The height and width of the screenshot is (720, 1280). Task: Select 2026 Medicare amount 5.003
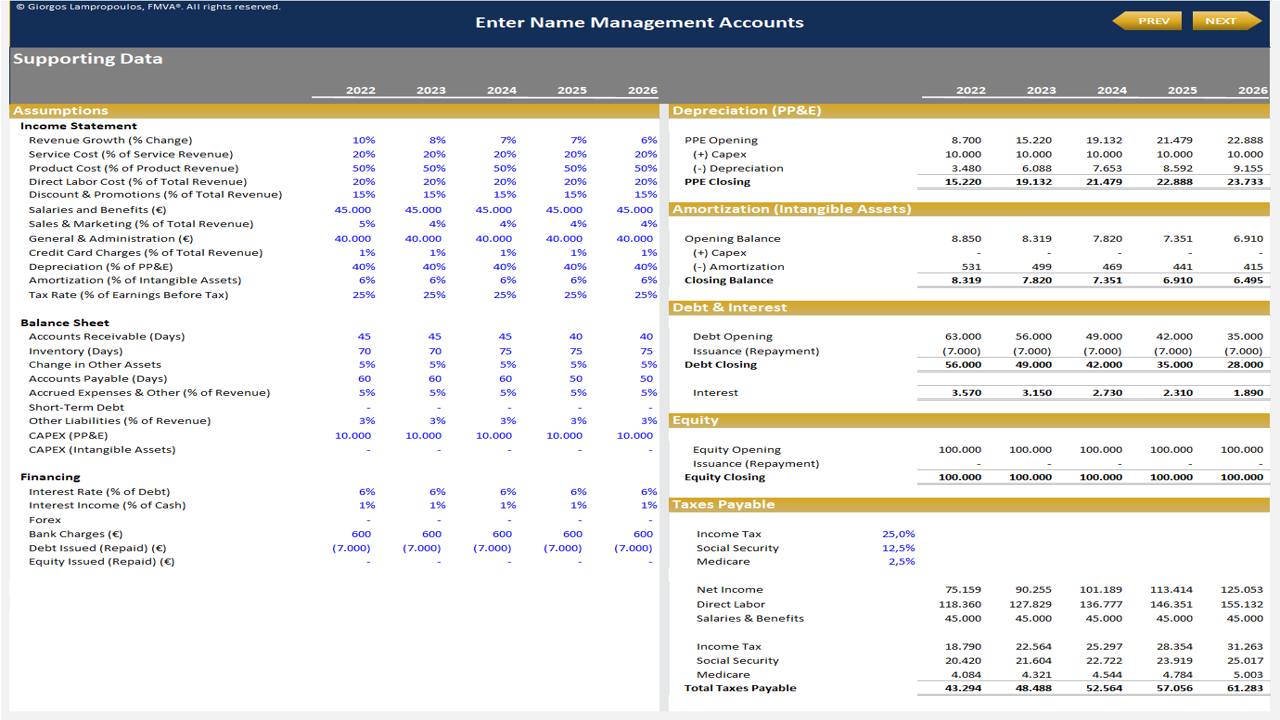point(1248,675)
